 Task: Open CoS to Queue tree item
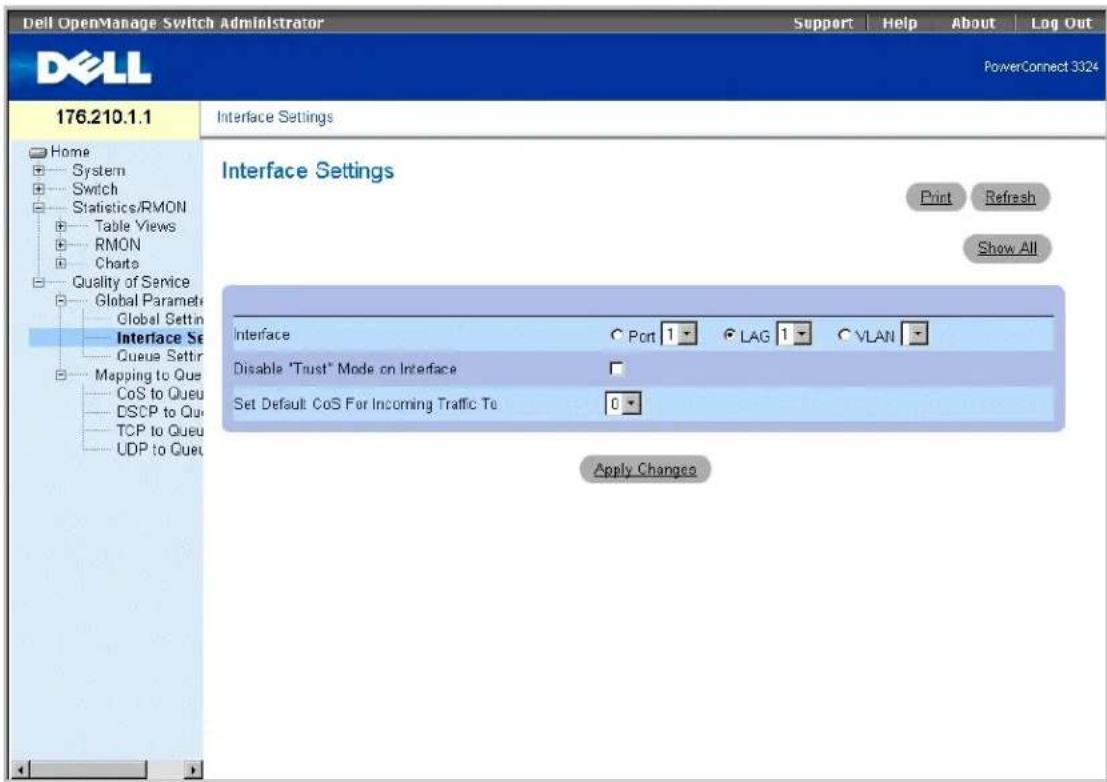point(160,394)
